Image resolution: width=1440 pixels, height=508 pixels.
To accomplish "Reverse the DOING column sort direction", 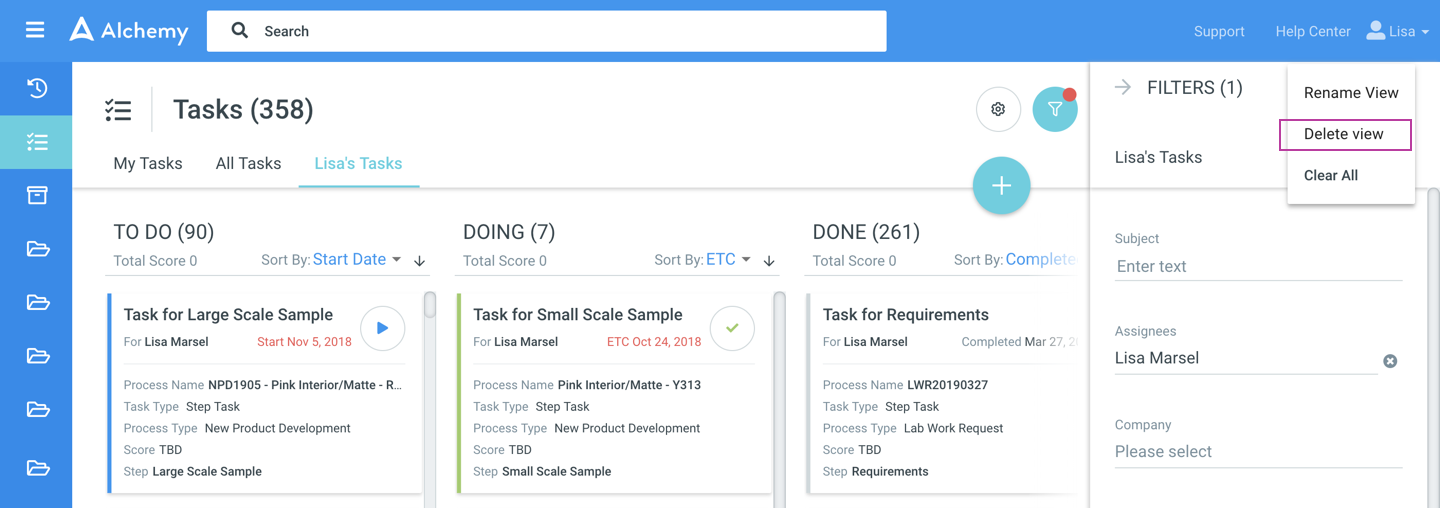I will click(769, 261).
